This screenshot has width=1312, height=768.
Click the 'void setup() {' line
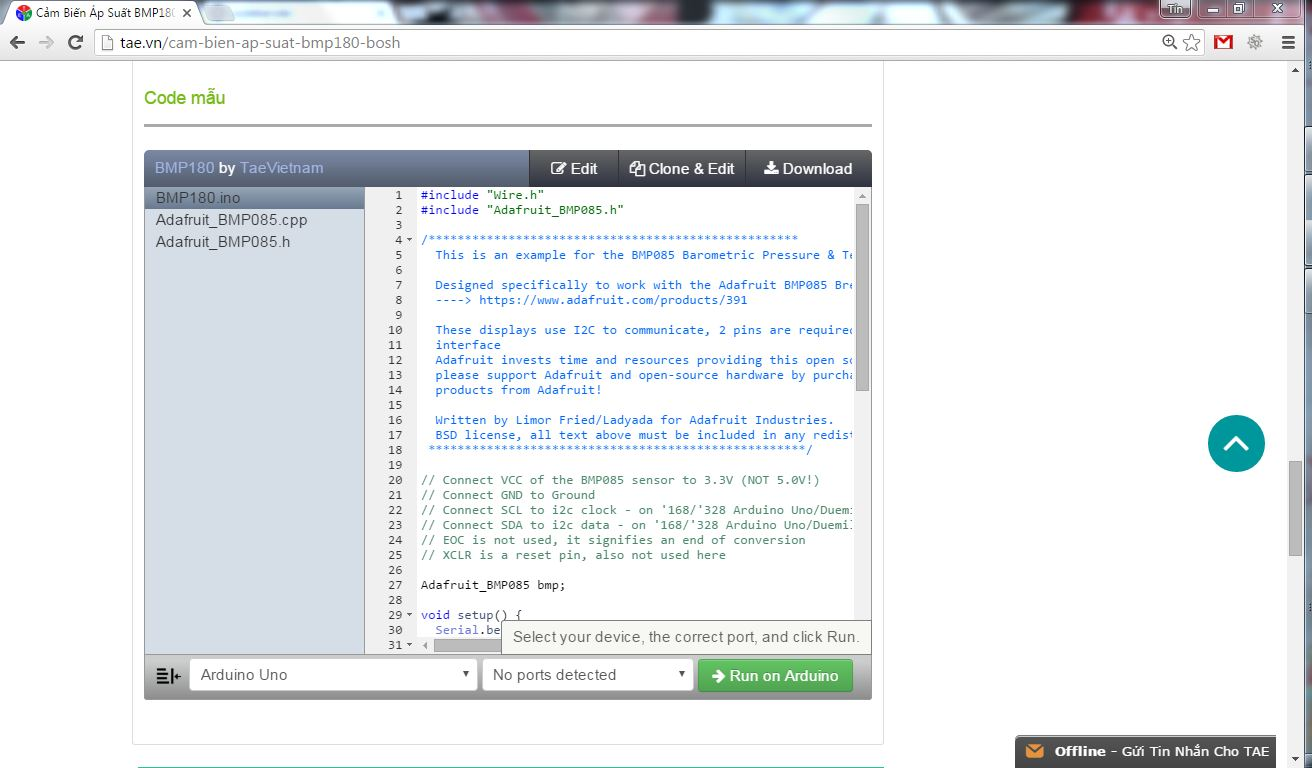[471, 615]
